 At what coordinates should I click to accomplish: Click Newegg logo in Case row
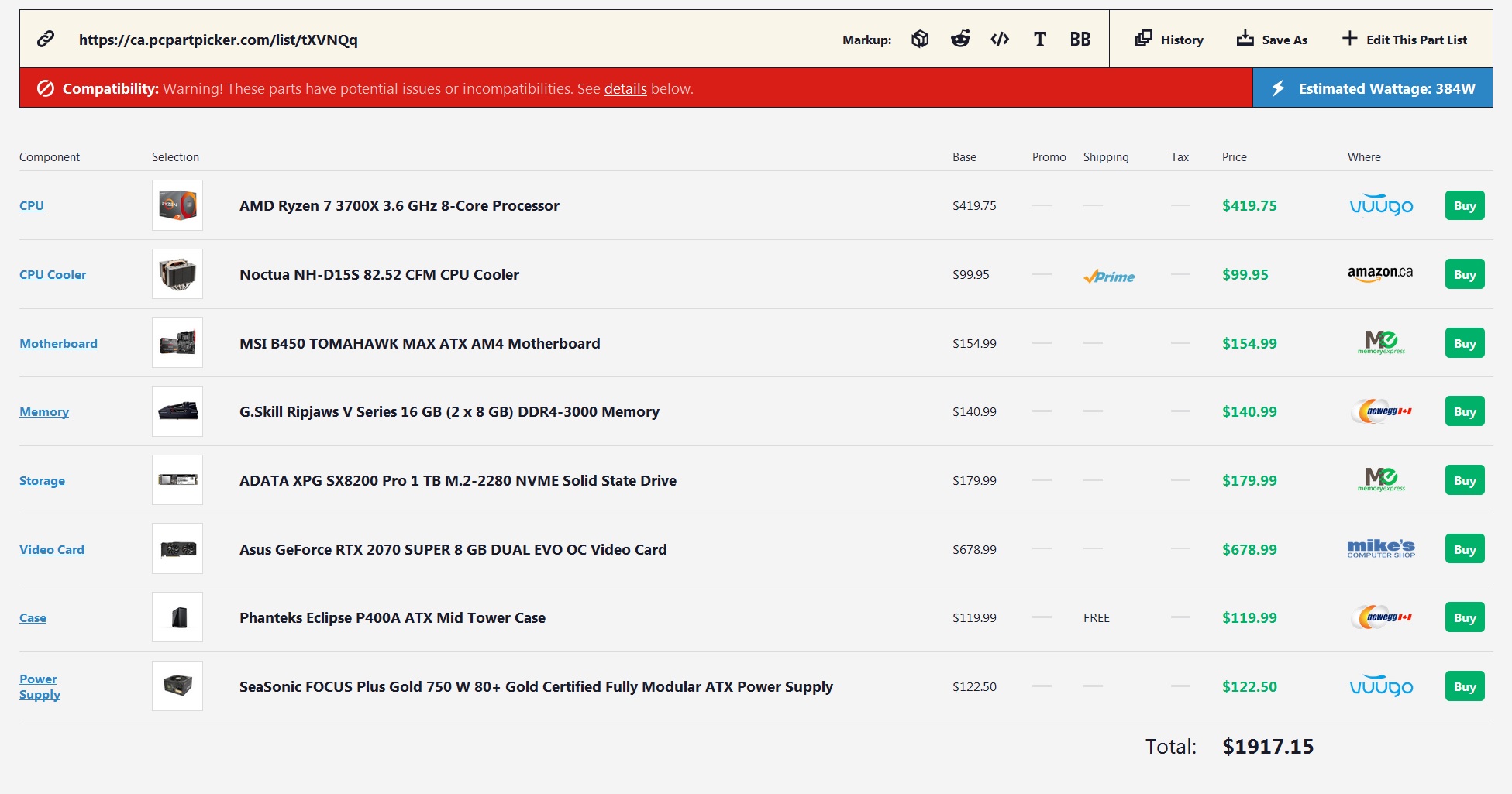pyautogui.click(x=1381, y=617)
